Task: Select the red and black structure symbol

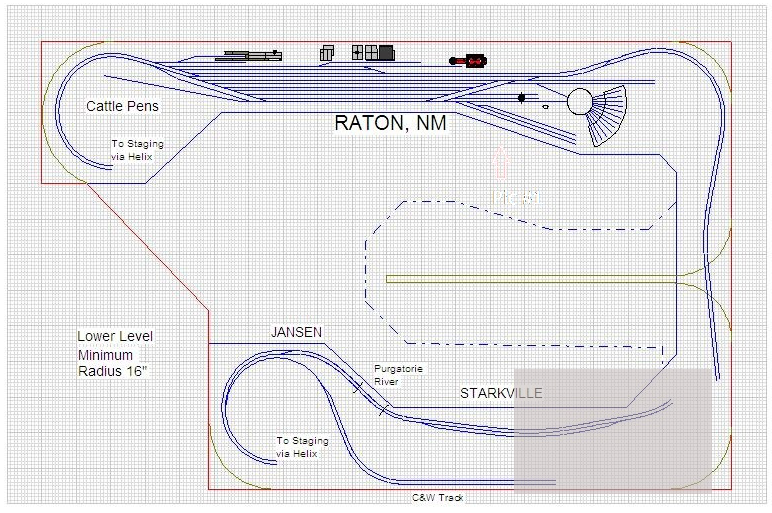Action: click(x=468, y=61)
